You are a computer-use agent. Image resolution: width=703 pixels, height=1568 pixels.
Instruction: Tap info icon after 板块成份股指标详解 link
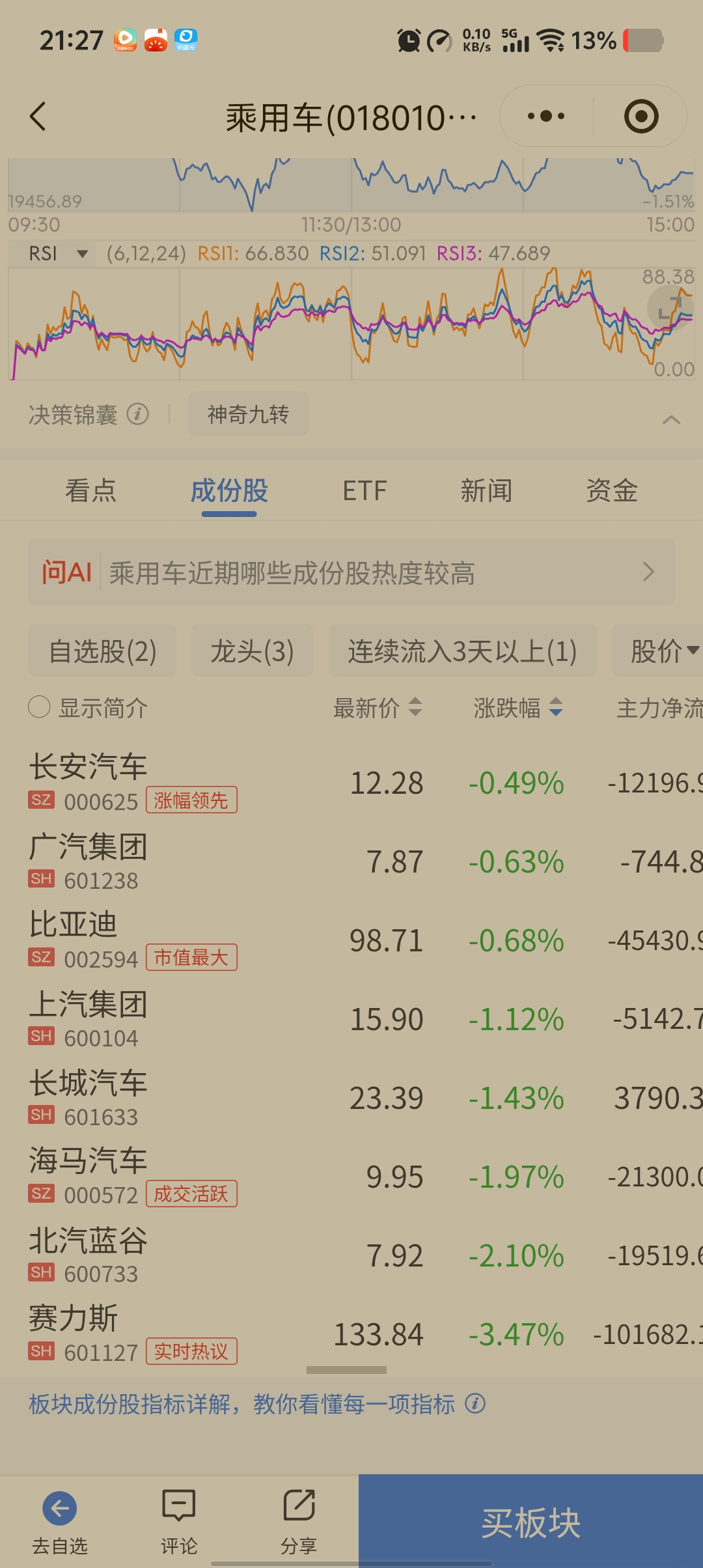(x=475, y=1404)
